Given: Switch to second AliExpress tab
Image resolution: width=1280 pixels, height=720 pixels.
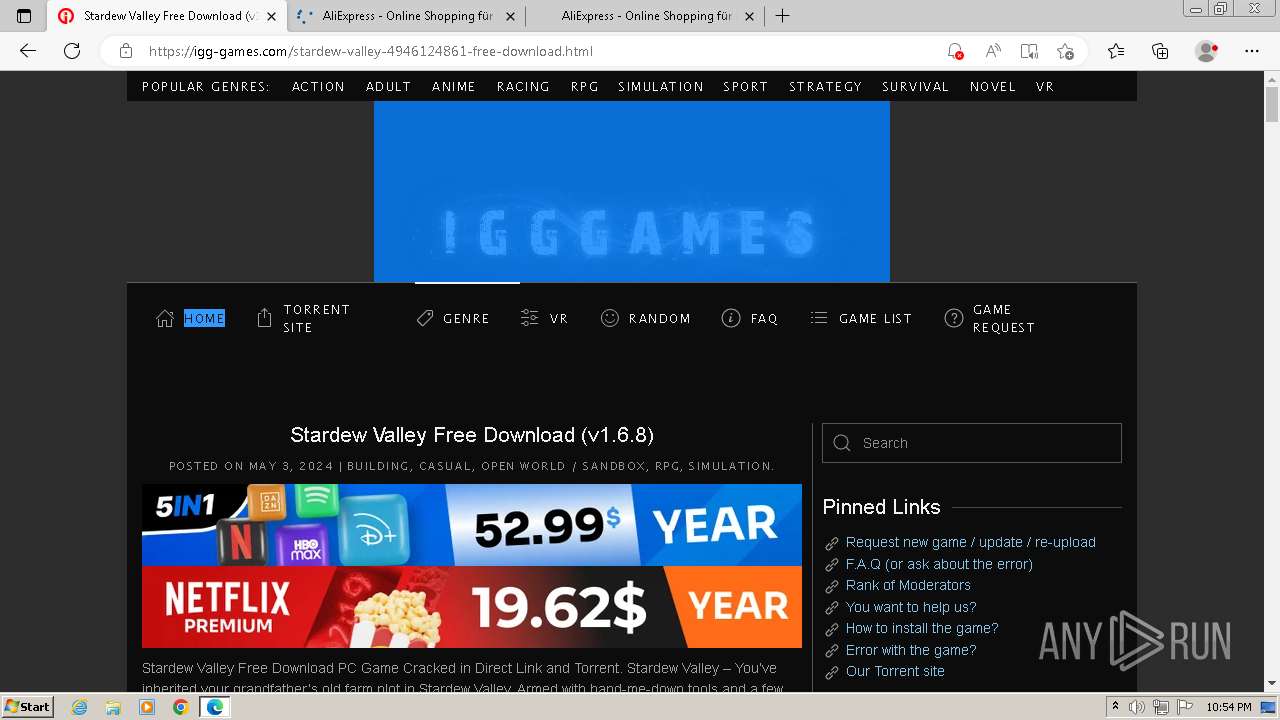Looking at the screenshot, I should coord(646,16).
